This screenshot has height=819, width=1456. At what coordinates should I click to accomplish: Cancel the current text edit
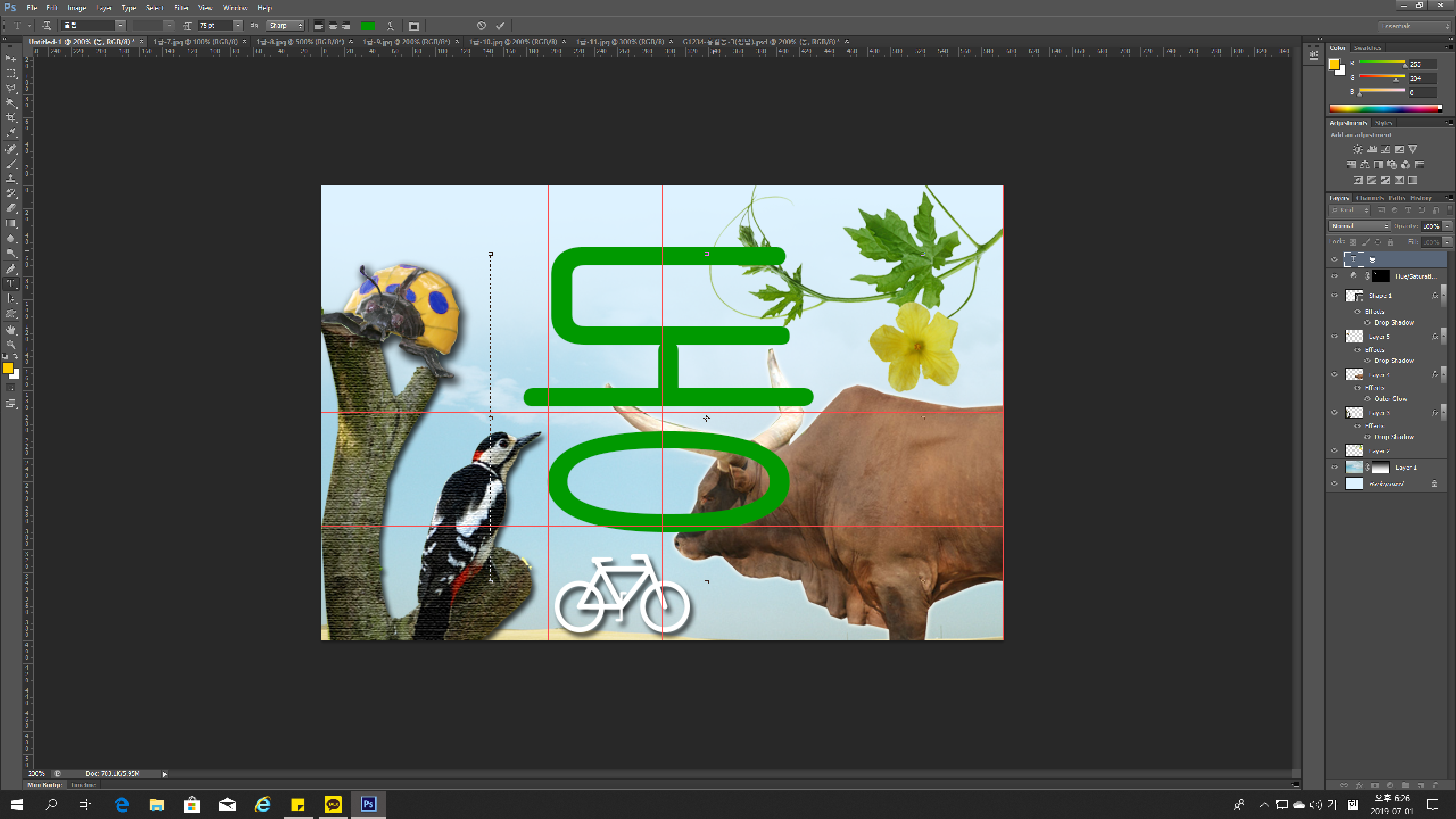click(x=481, y=26)
